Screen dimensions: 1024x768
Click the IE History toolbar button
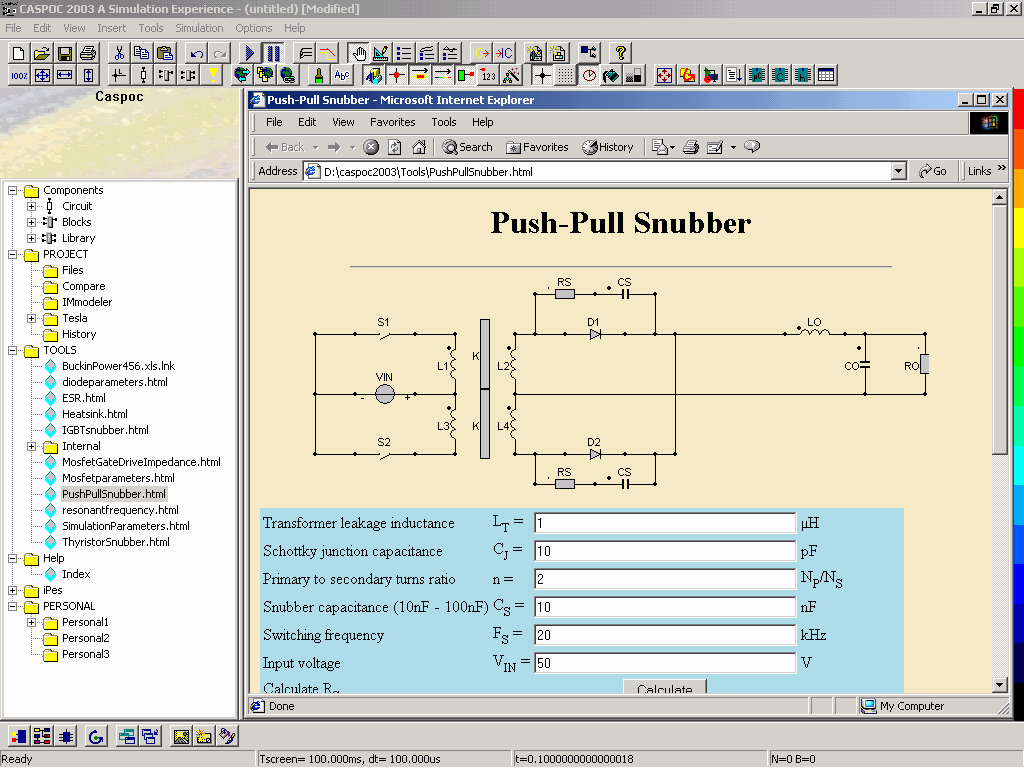coord(608,147)
